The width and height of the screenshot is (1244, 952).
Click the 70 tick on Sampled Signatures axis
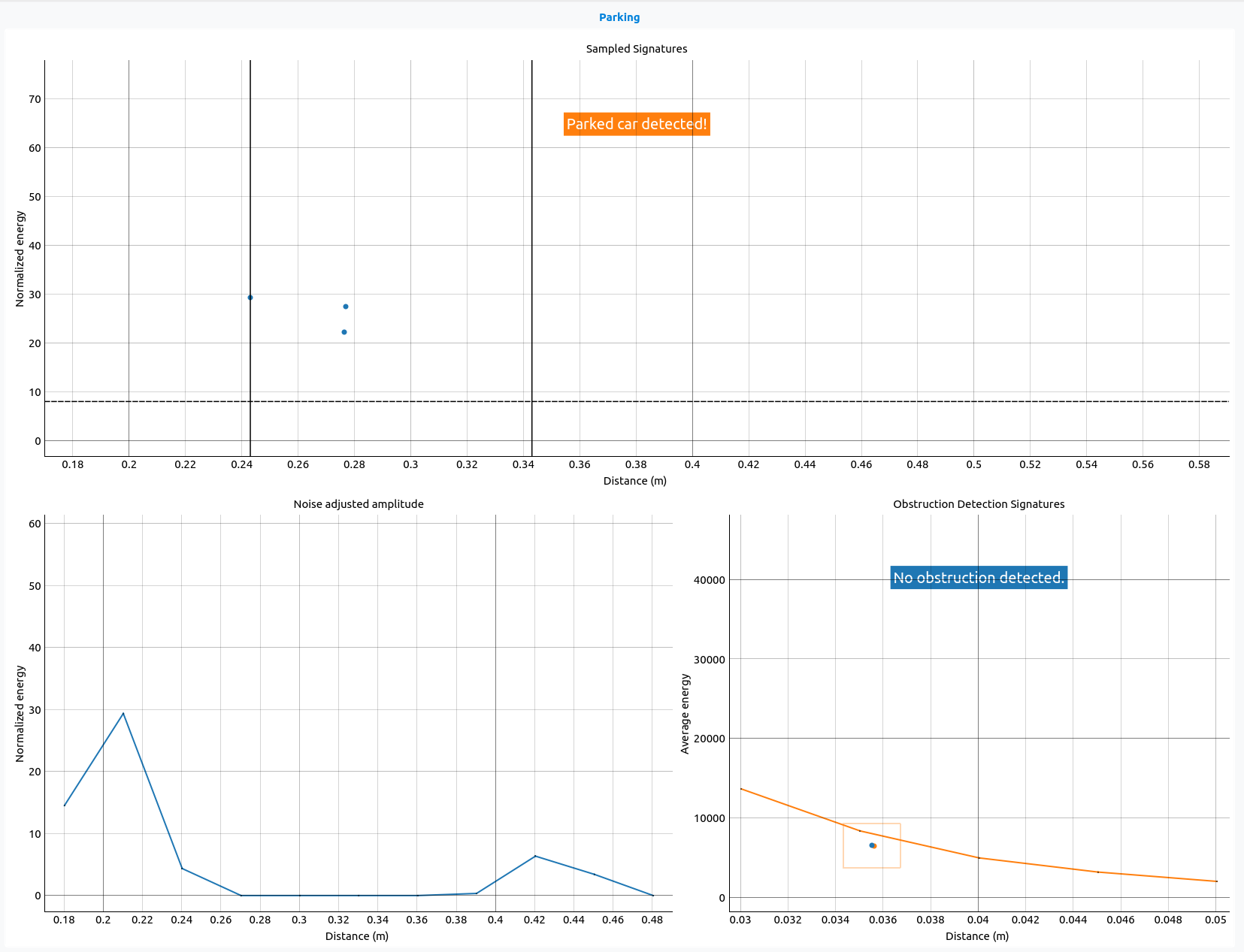click(35, 99)
